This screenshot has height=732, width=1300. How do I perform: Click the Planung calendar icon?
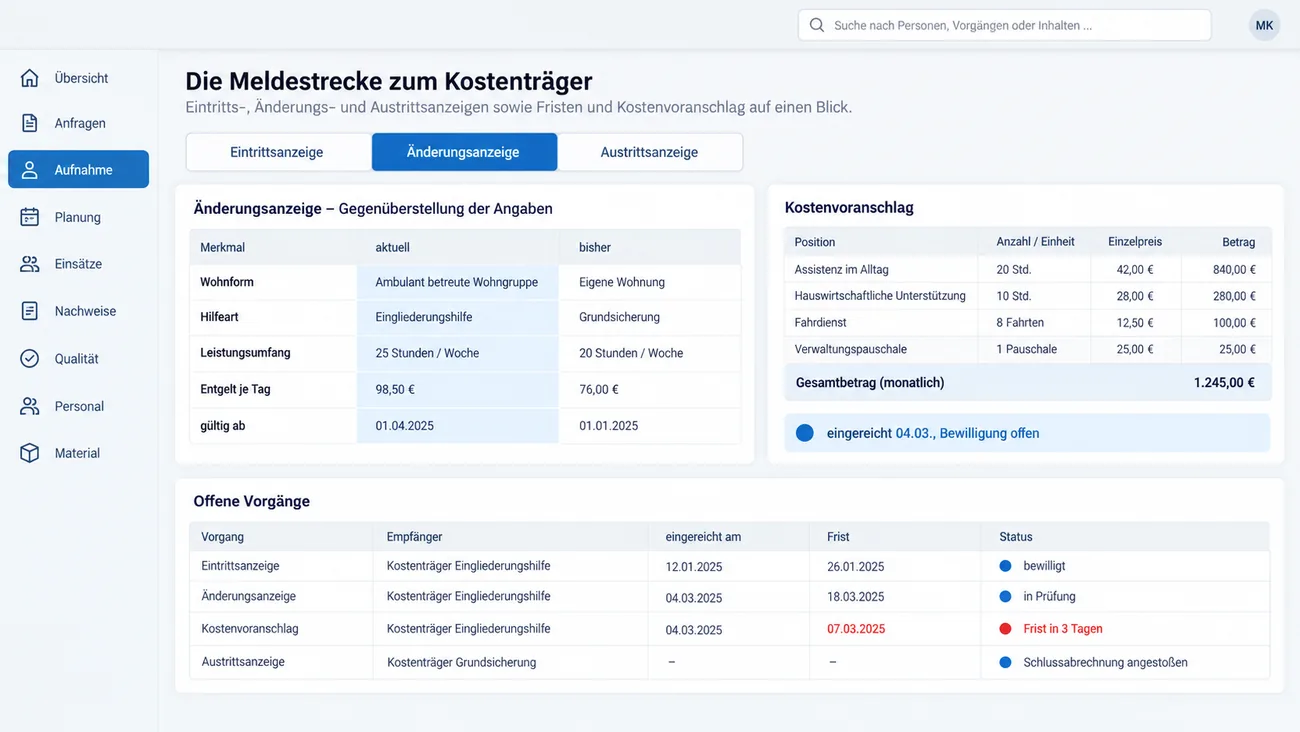pos(30,217)
